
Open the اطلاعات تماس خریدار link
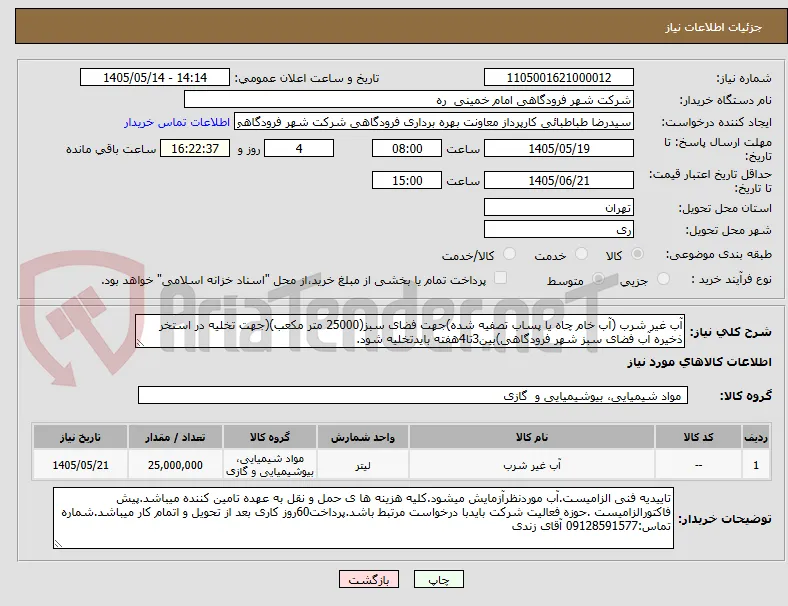click(177, 122)
